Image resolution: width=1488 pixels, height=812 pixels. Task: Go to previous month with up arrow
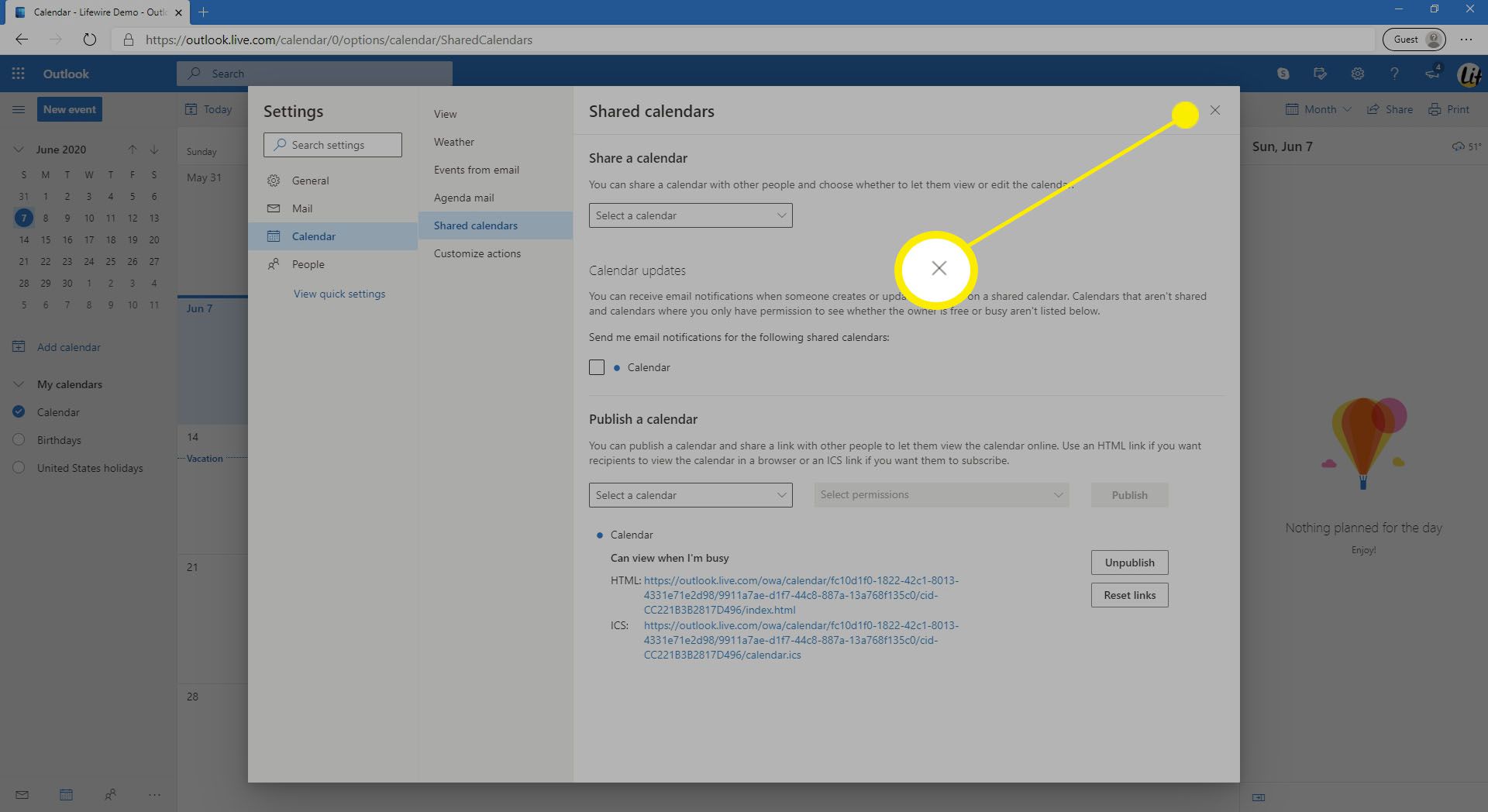tap(133, 149)
